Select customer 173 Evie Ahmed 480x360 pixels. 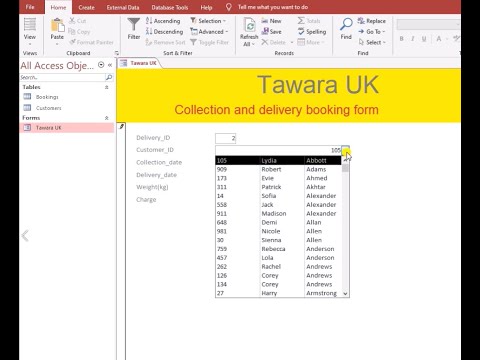(x=278, y=178)
